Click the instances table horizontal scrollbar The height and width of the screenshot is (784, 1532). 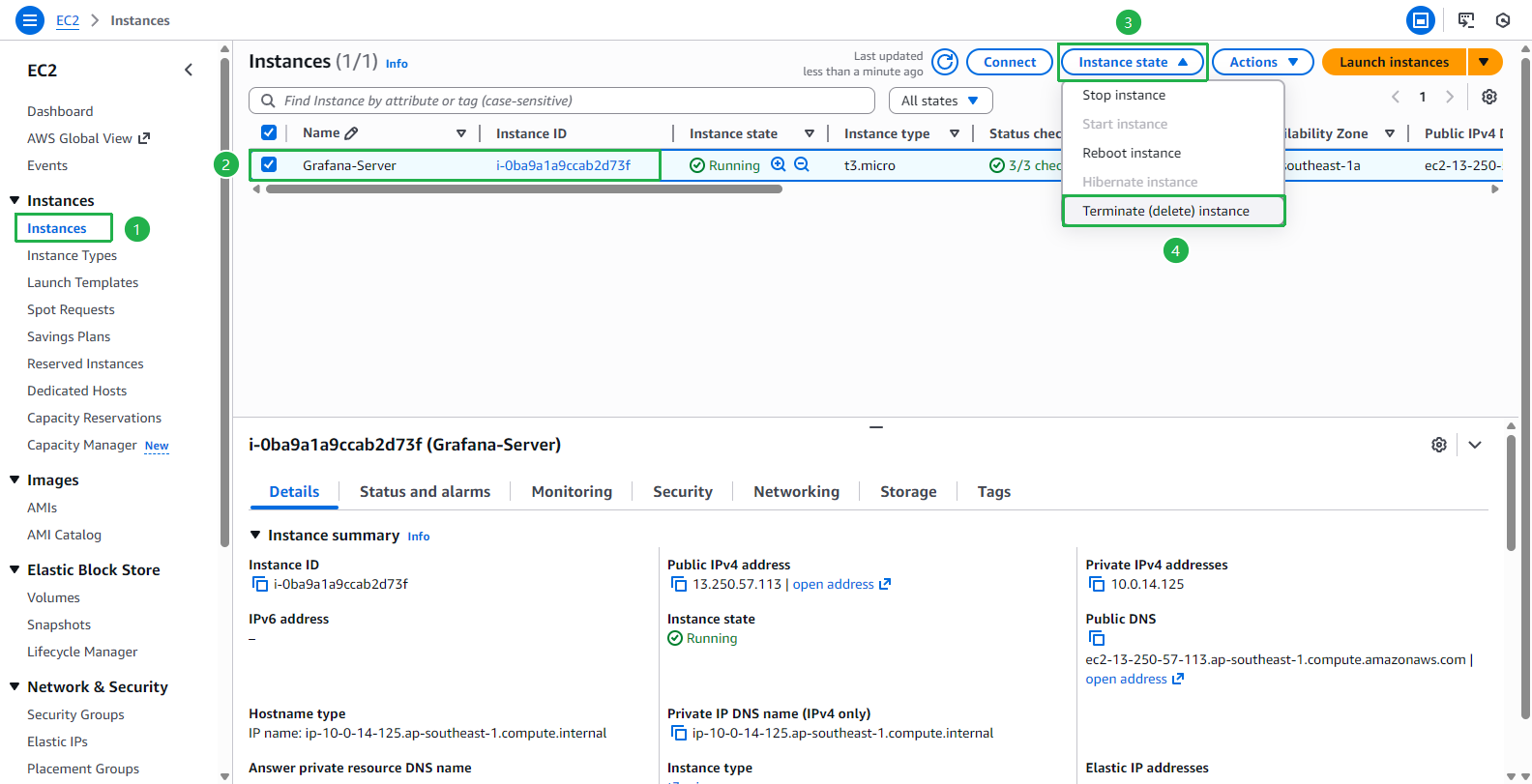pos(524,189)
